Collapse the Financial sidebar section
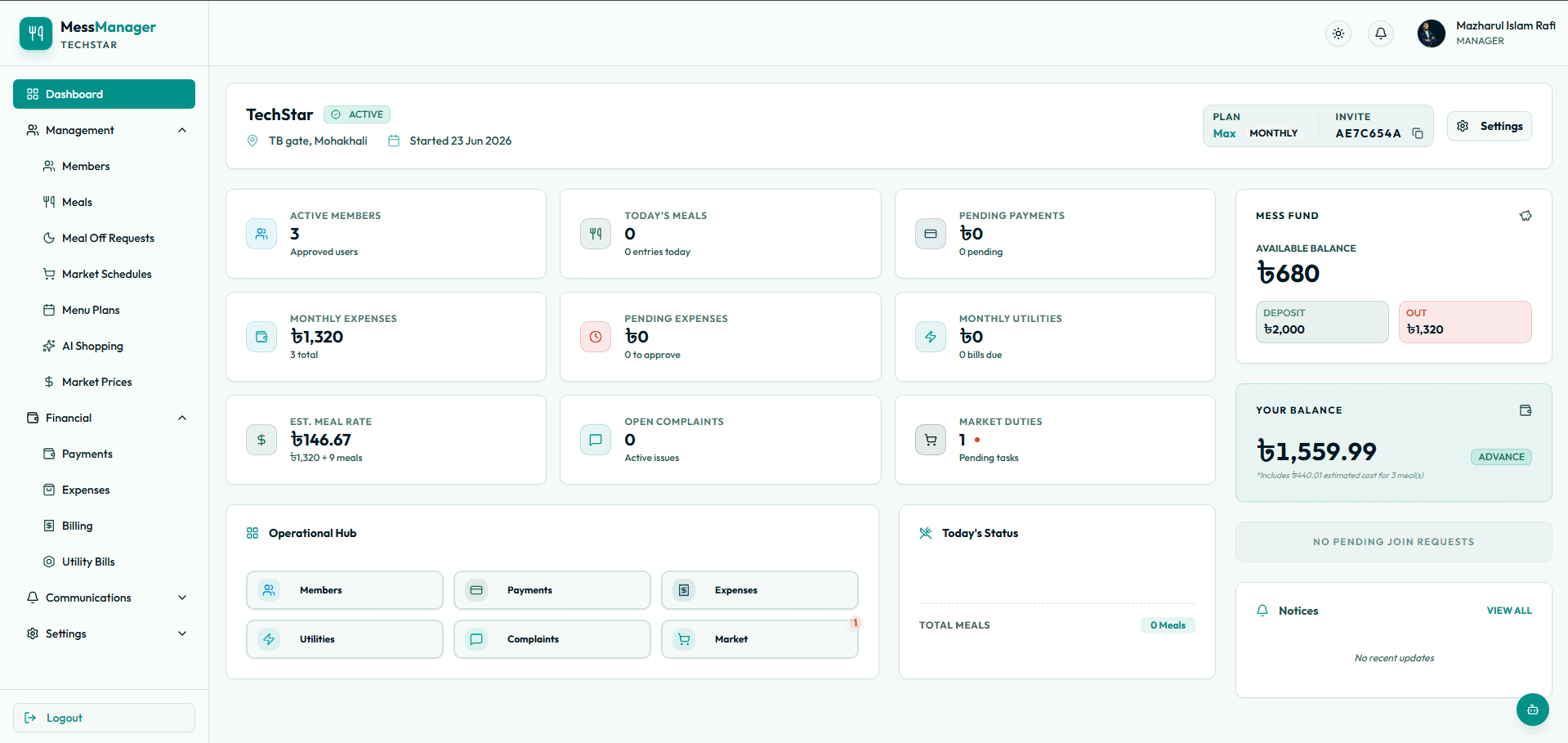 click(x=104, y=418)
